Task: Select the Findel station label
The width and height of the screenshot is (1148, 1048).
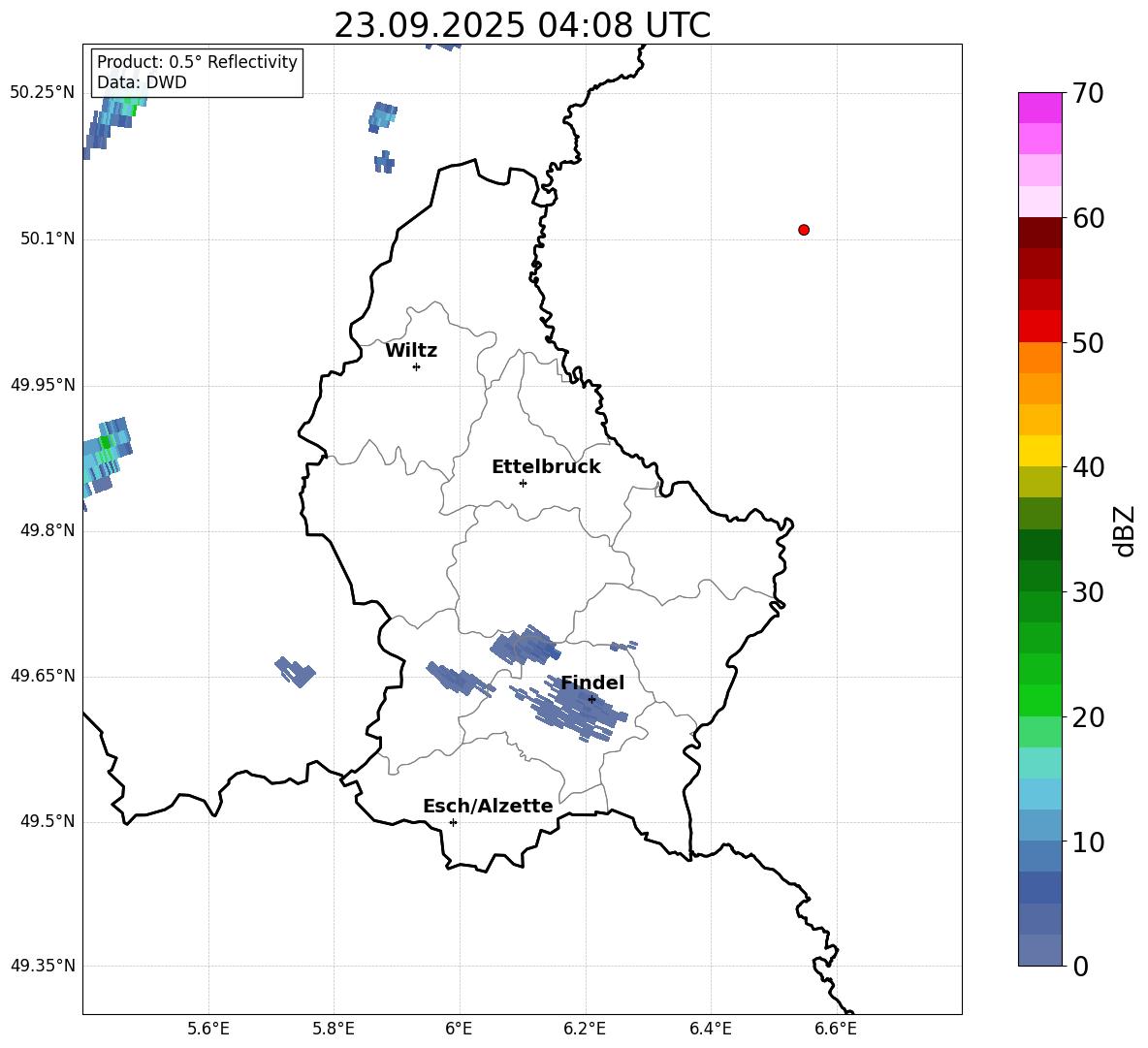Action: pos(592,683)
